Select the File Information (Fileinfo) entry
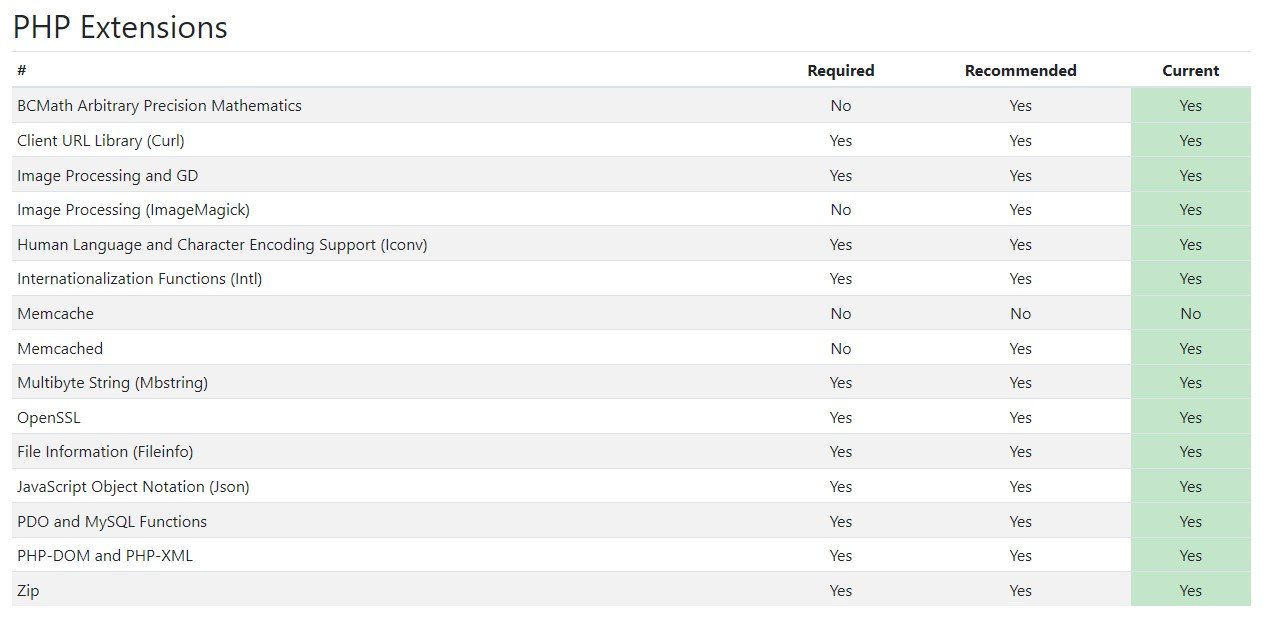Image resolution: width=1273 pixels, height=621 pixels. pos(105,452)
